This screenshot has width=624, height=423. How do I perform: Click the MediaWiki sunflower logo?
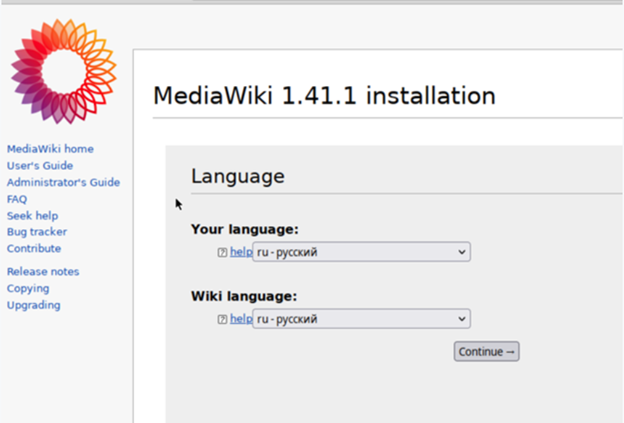tap(63, 70)
